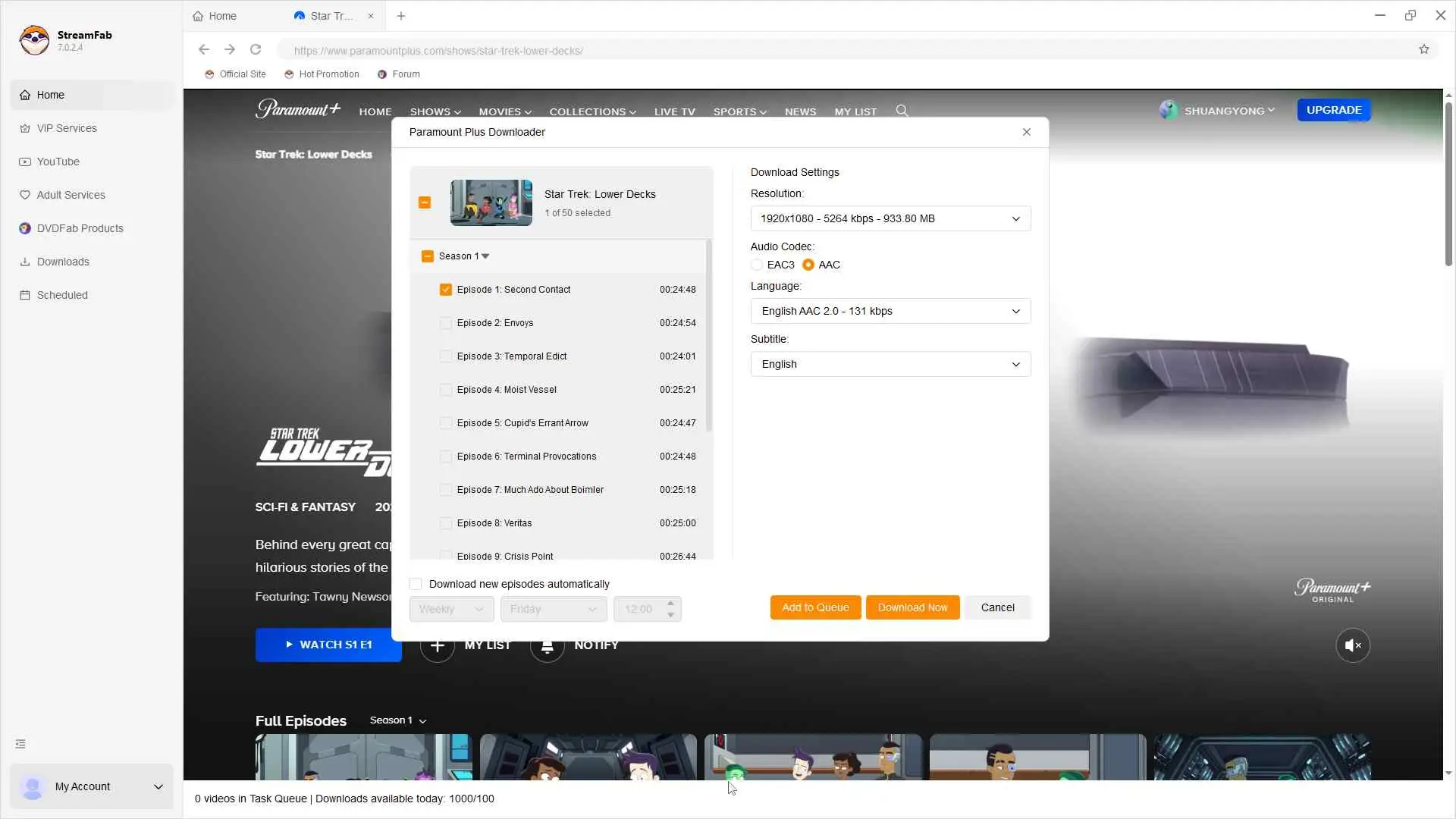Viewport: 1456px width, 819px height.
Task: Reload the page with refresh icon
Action: [256, 49]
